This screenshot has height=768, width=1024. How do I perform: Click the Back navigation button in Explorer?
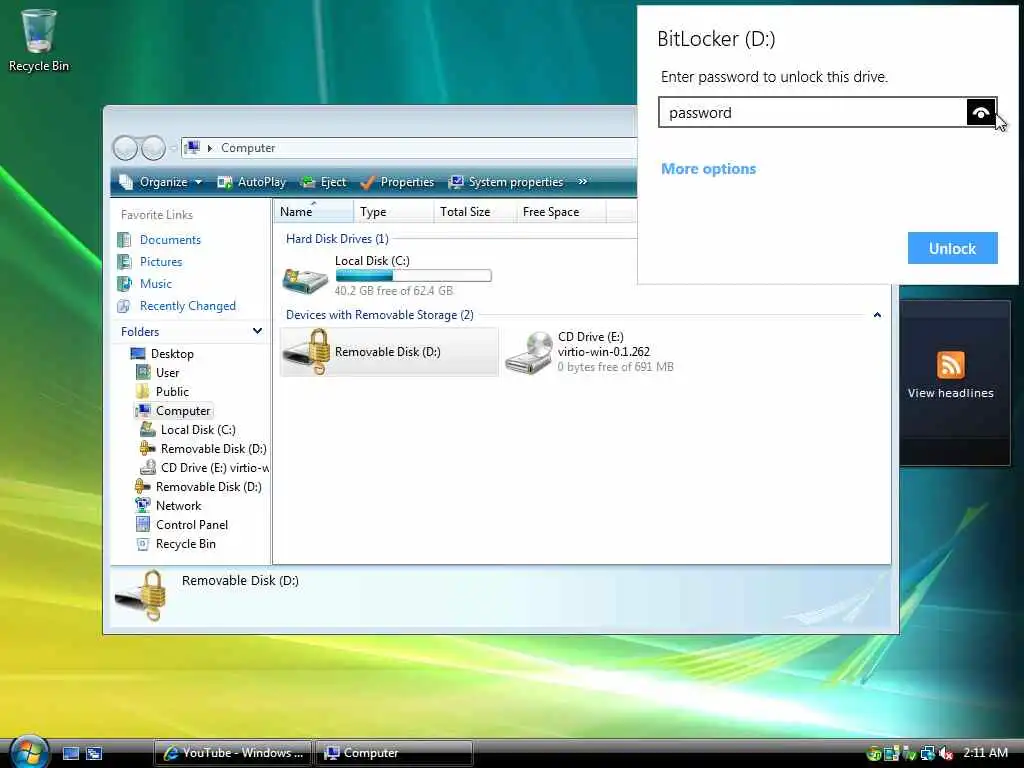125,148
